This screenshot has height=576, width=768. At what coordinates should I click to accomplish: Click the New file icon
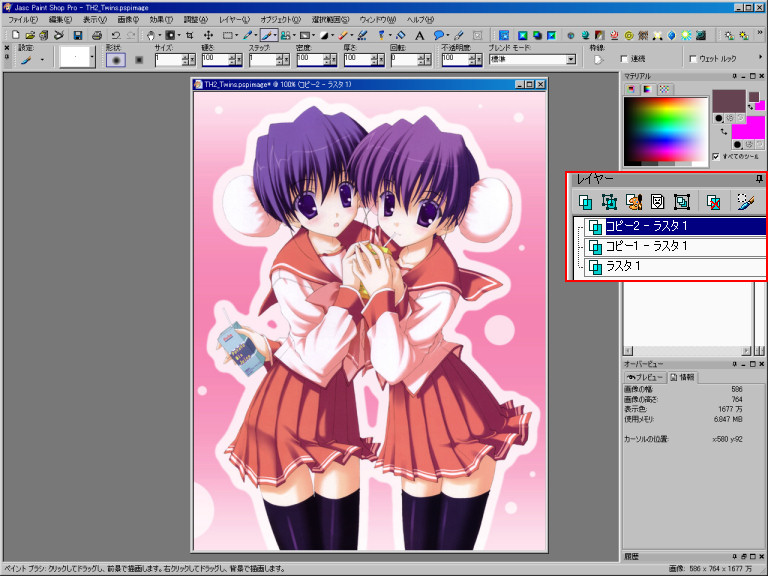(x=15, y=35)
